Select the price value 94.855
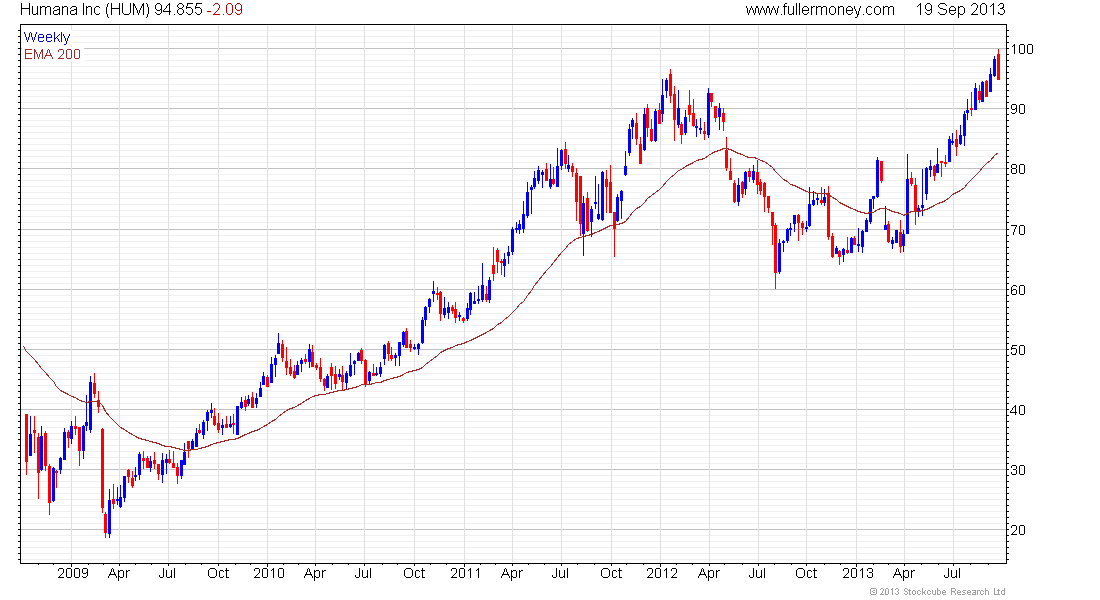This screenshot has width=1100, height=600. [178, 10]
